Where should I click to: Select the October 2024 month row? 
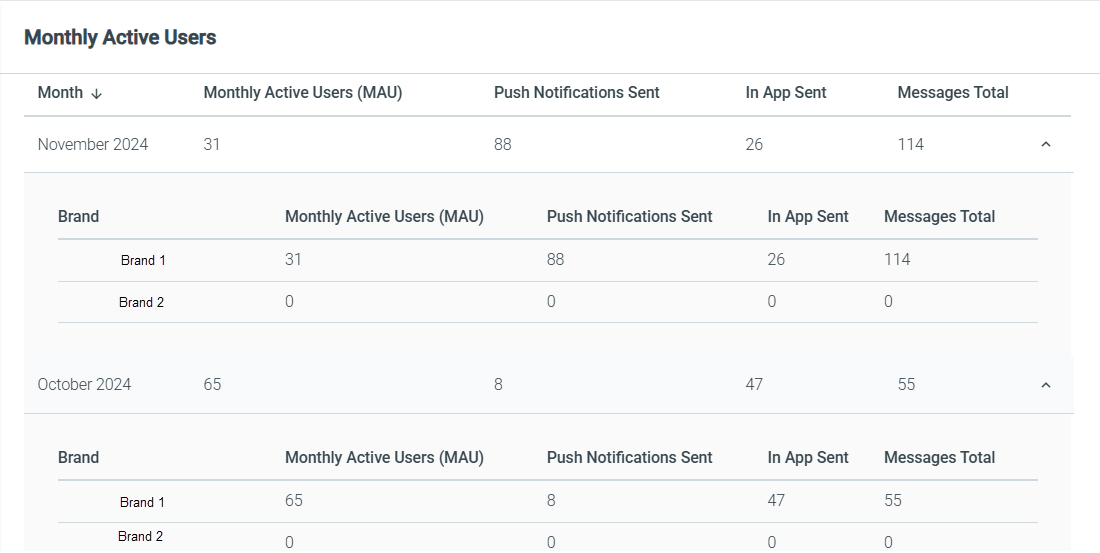click(547, 385)
